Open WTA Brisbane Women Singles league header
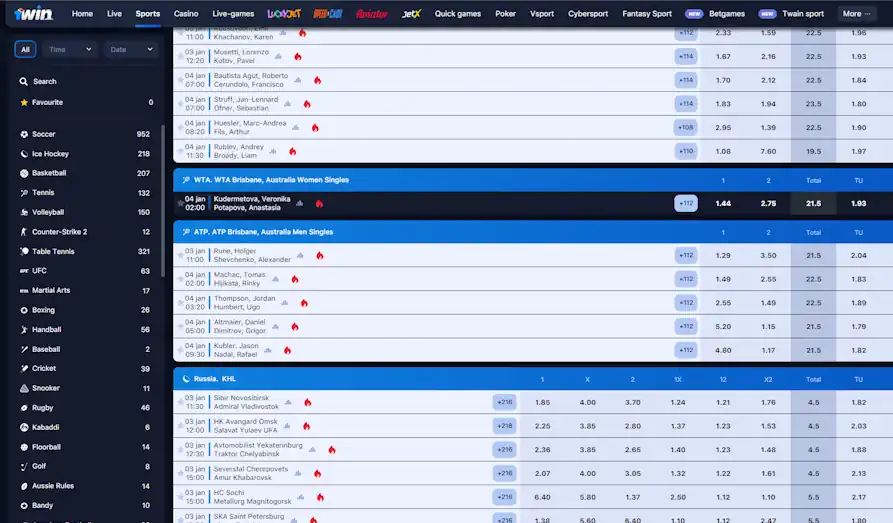 [x=532, y=180]
